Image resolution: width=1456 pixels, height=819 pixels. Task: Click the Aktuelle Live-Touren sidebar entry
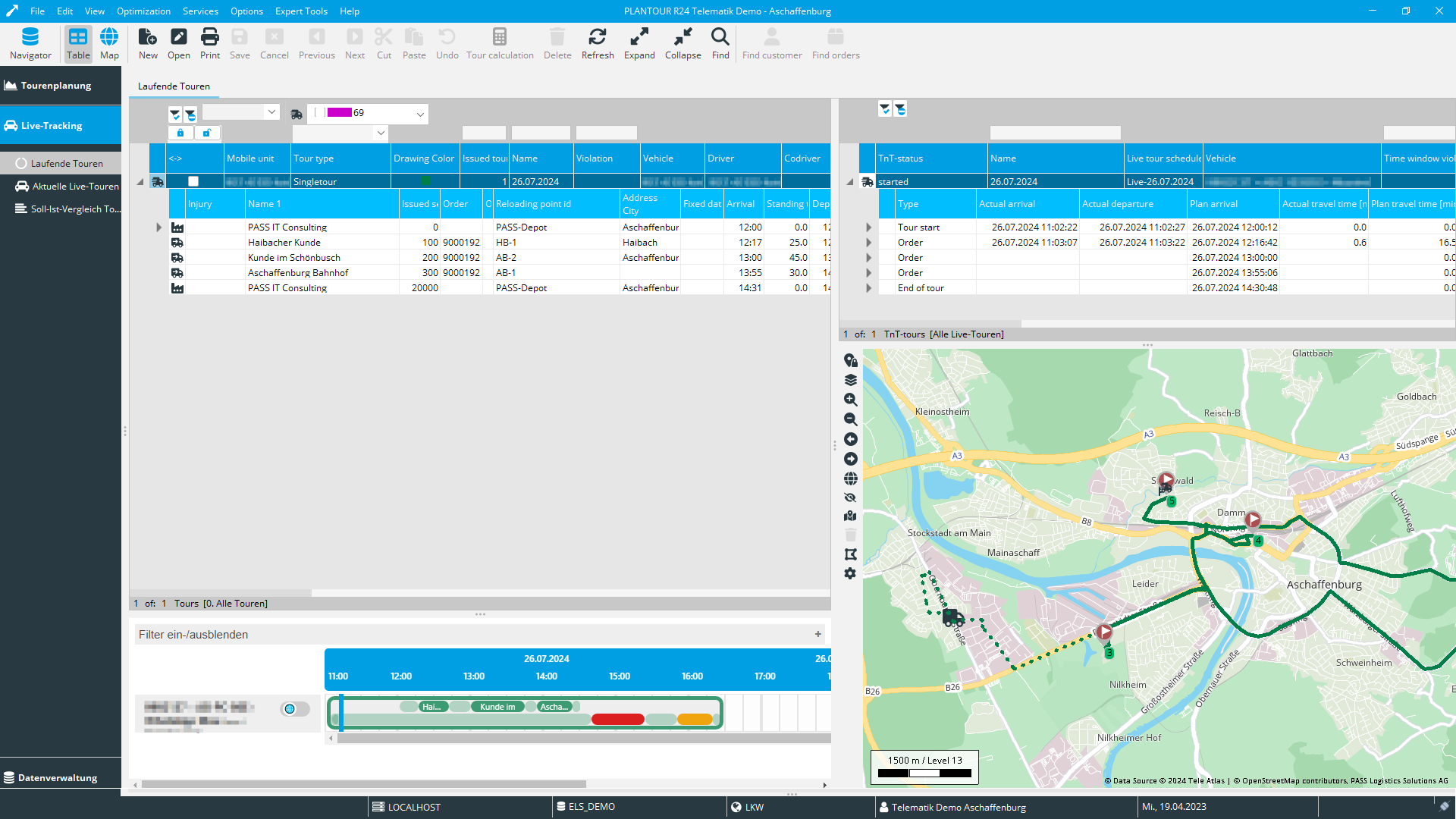pos(74,186)
